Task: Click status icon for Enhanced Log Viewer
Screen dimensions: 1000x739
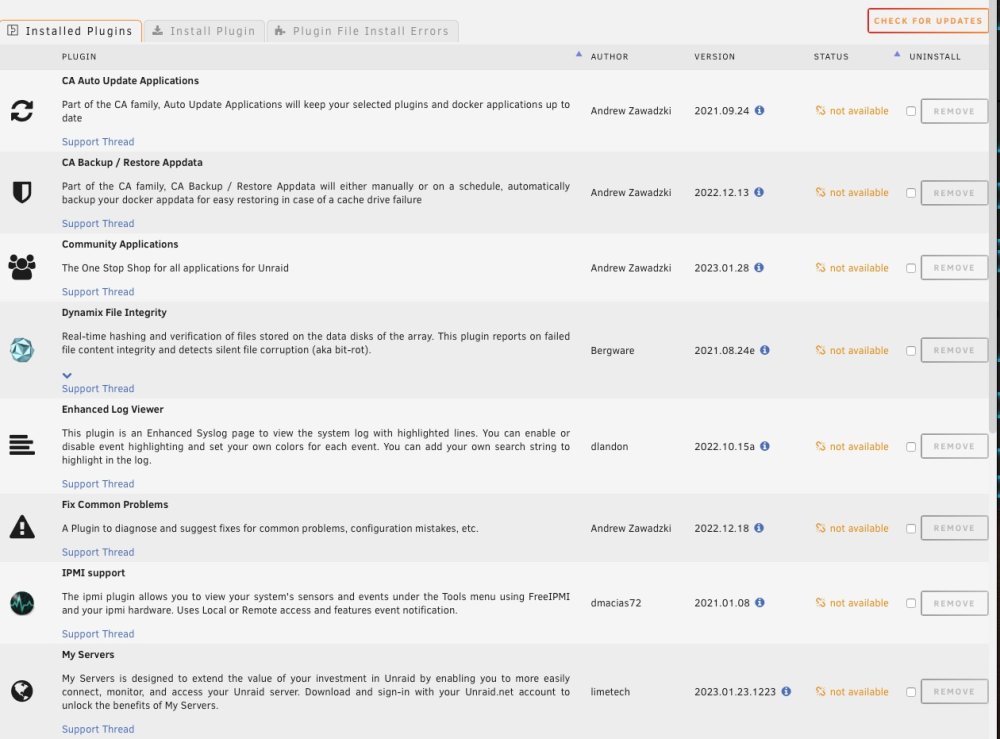Action: [x=820, y=446]
